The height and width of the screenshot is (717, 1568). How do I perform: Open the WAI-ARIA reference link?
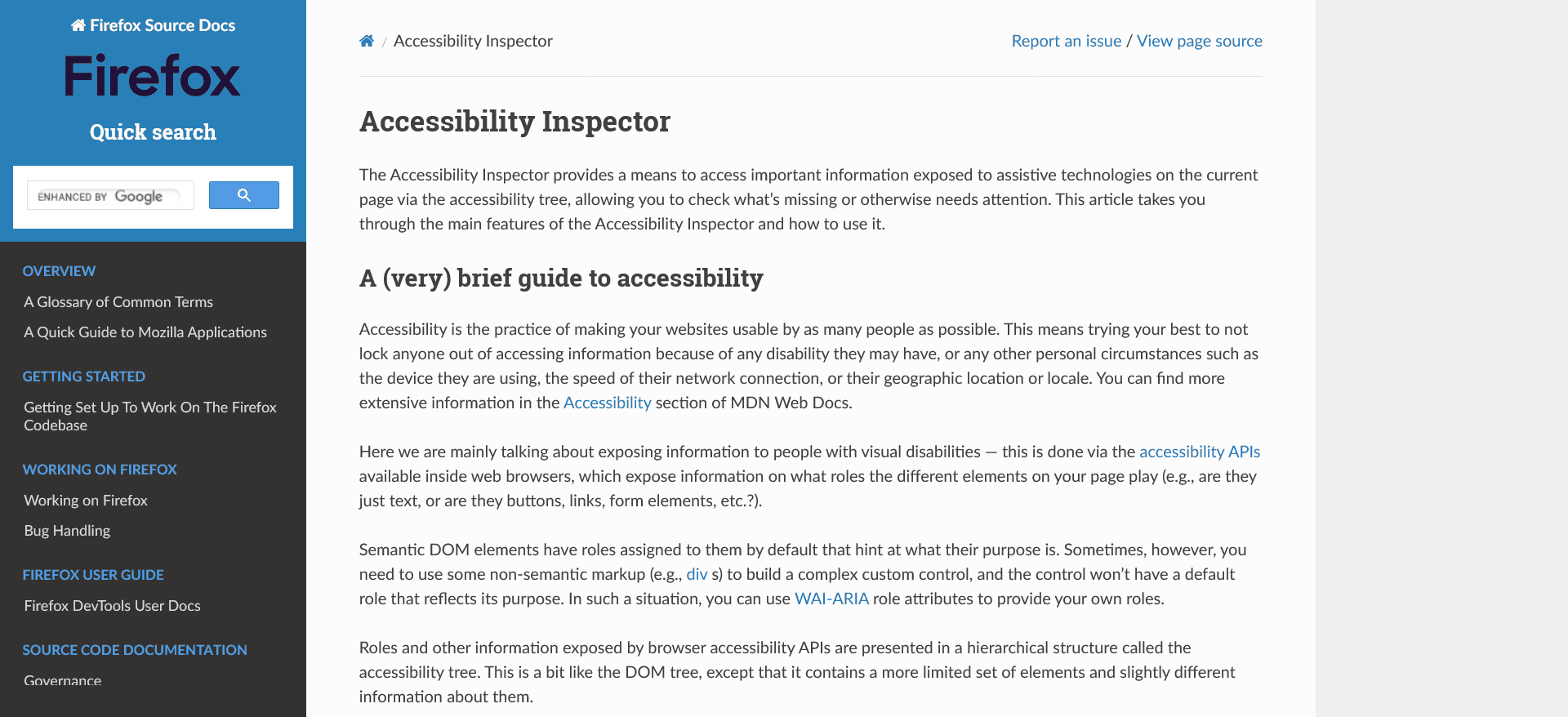(x=831, y=599)
